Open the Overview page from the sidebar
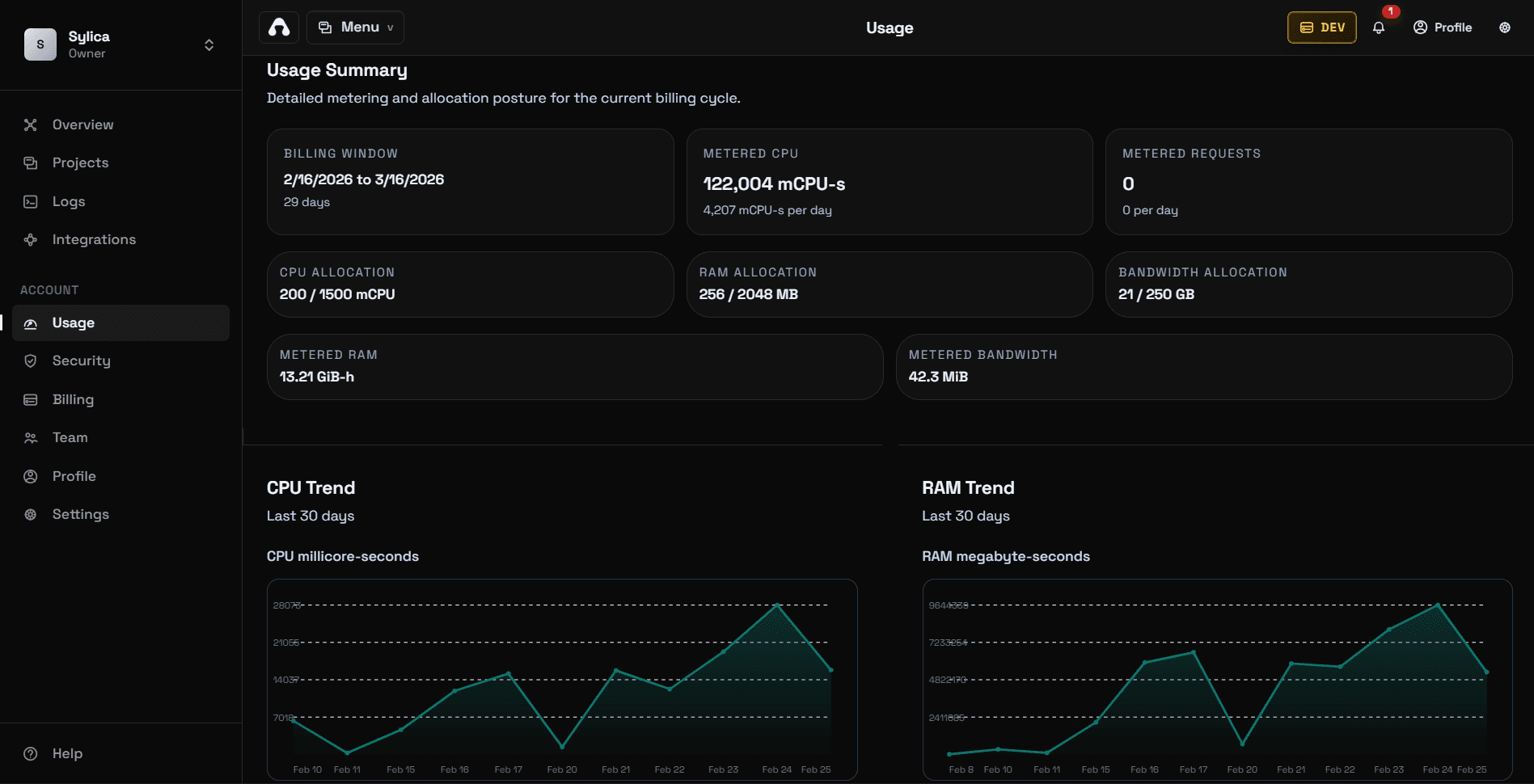The height and width of the screenshot is (784, 1534). click(x=30, y=124)
